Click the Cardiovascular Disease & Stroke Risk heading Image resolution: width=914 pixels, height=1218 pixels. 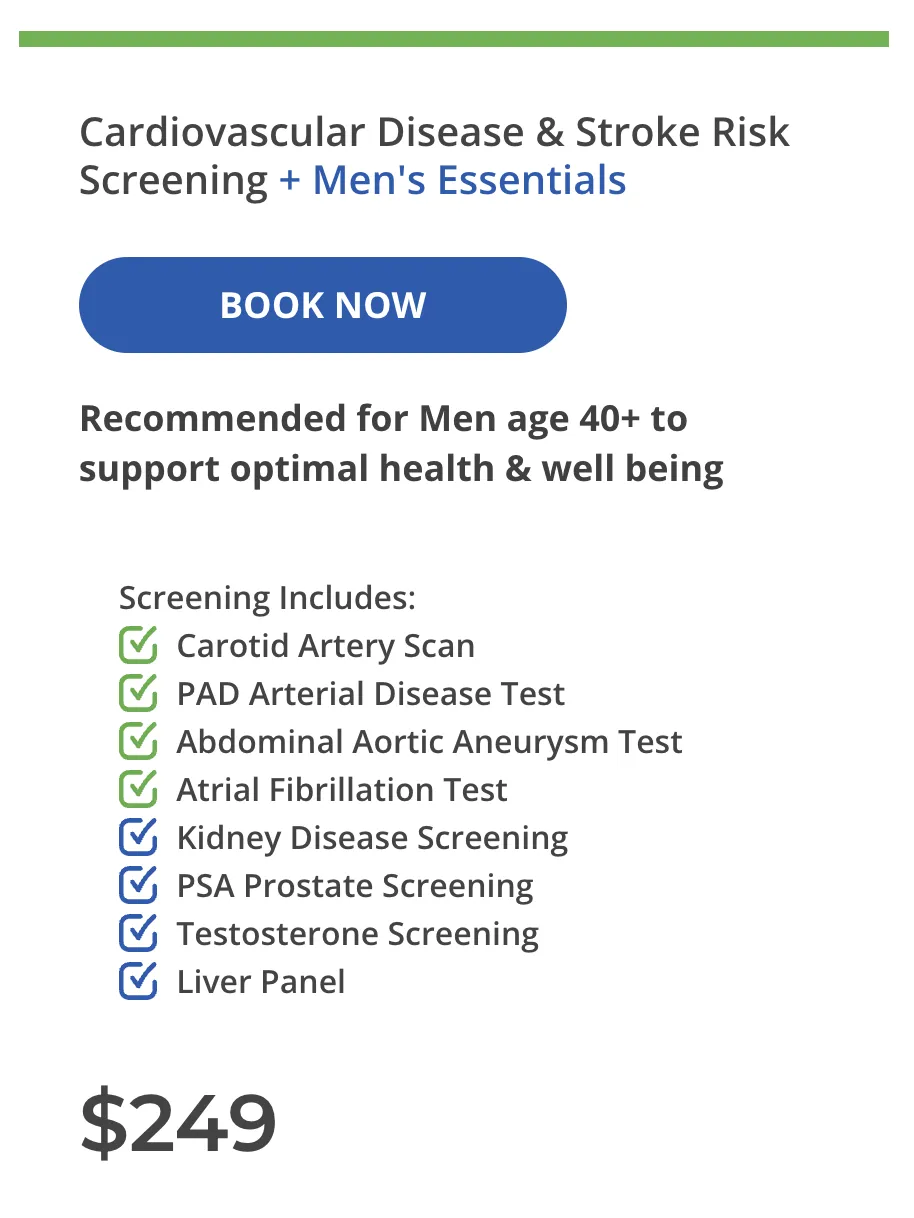(434, 133)
